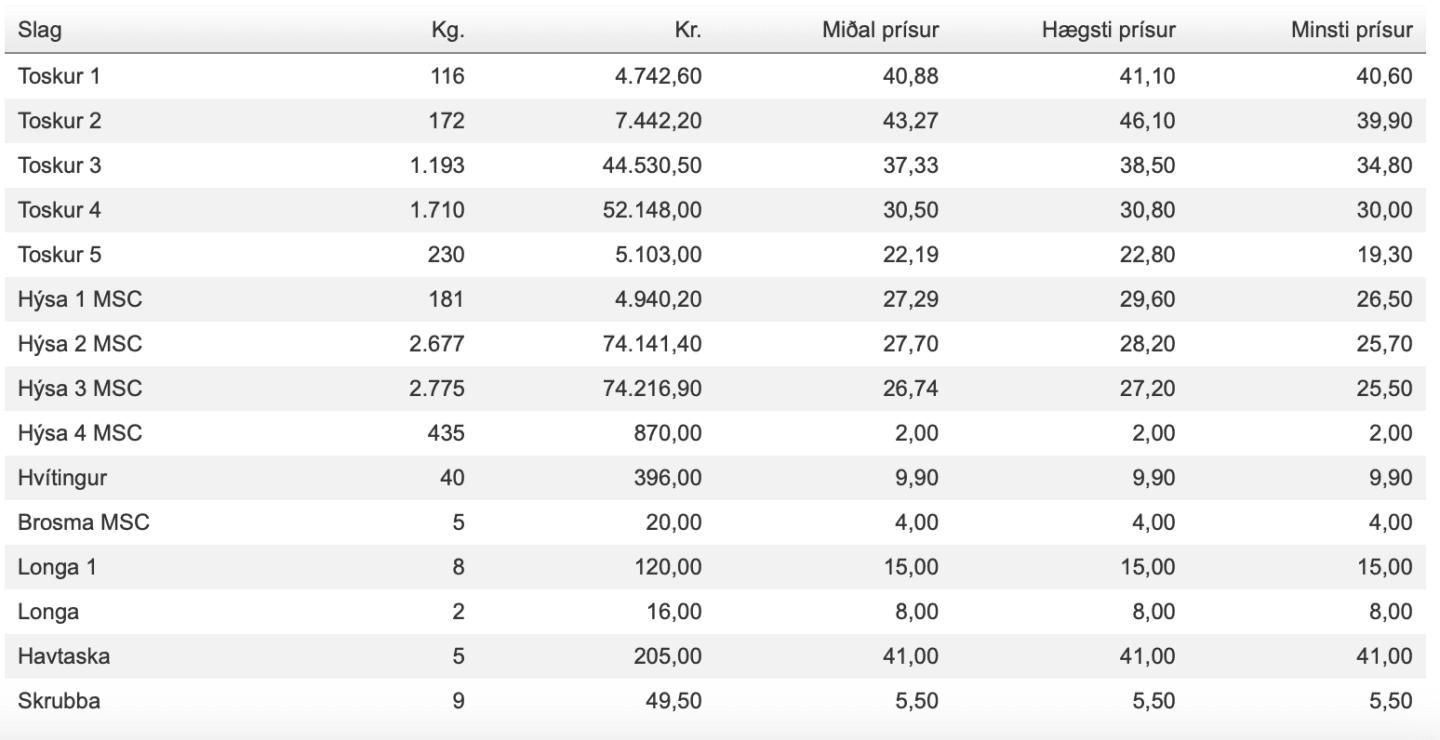
Task: Click Toskur 2 highest price 46,10
Action: (1147, 122)
